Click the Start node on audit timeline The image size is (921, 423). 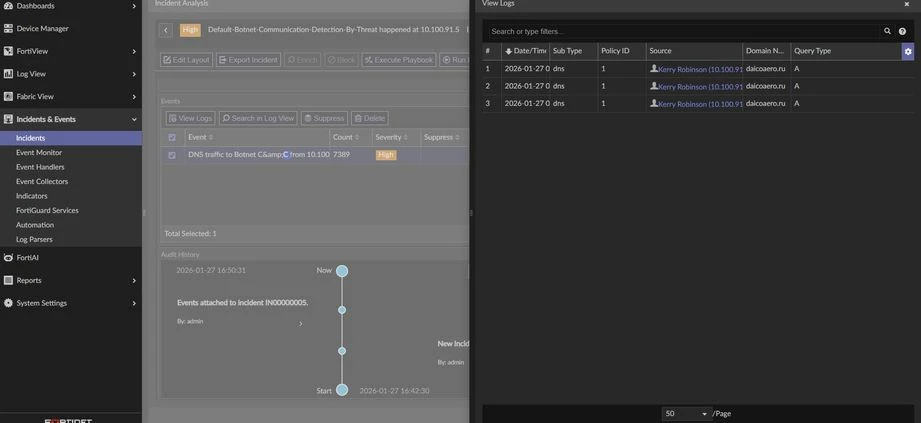tap(342, 390)
